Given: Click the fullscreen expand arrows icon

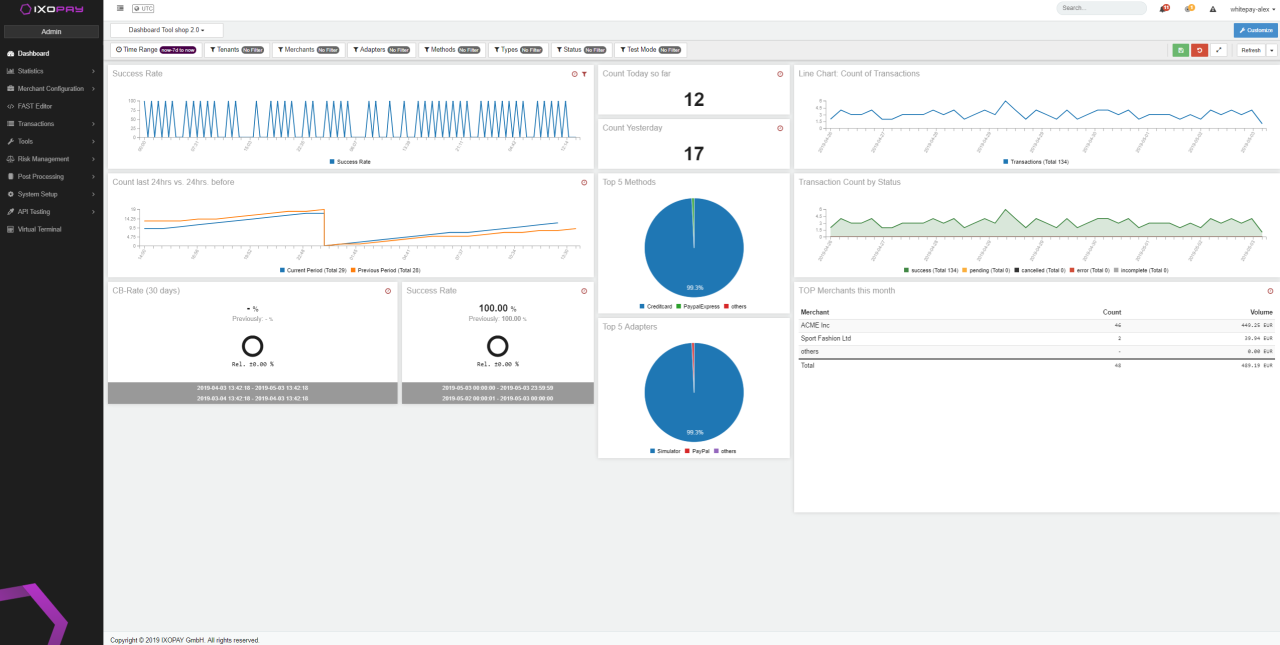Looking at the screenshot, I should click(1218, 50).
